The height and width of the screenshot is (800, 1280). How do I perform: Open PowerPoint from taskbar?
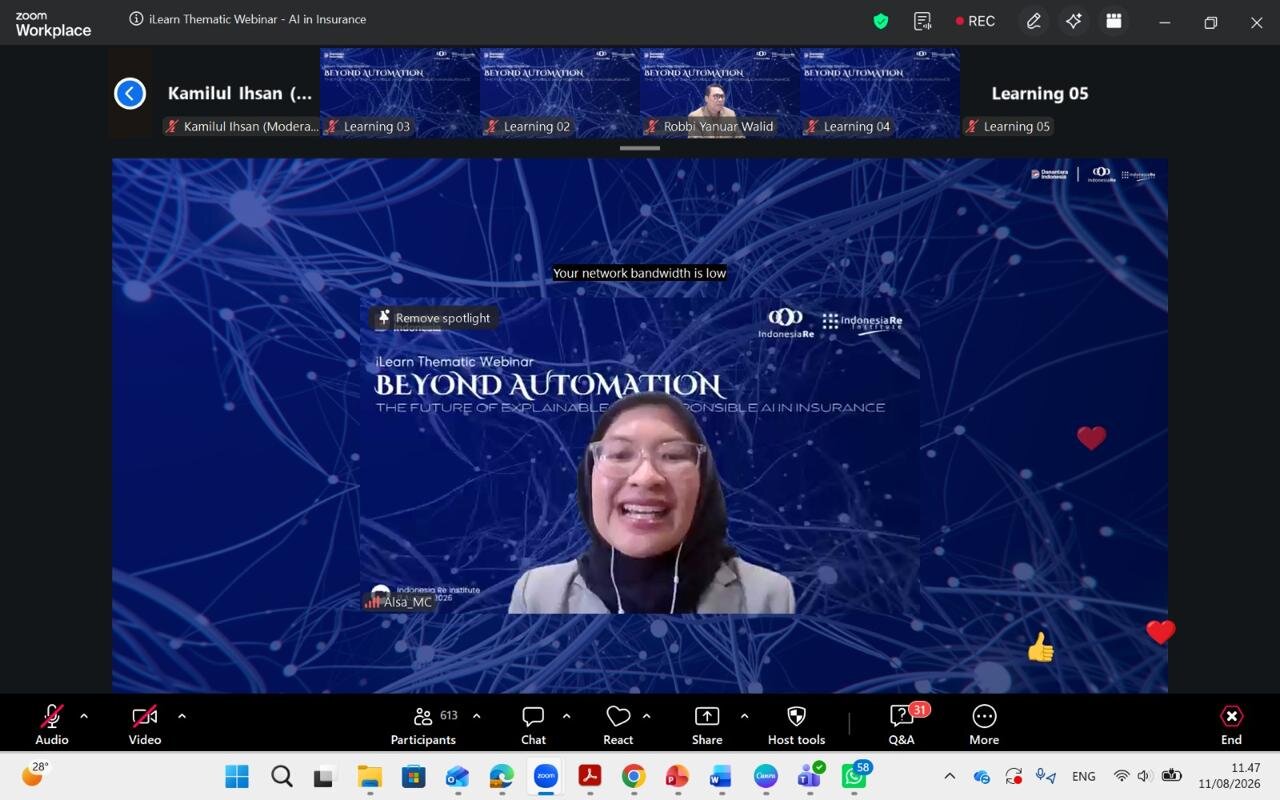point(677,776)
